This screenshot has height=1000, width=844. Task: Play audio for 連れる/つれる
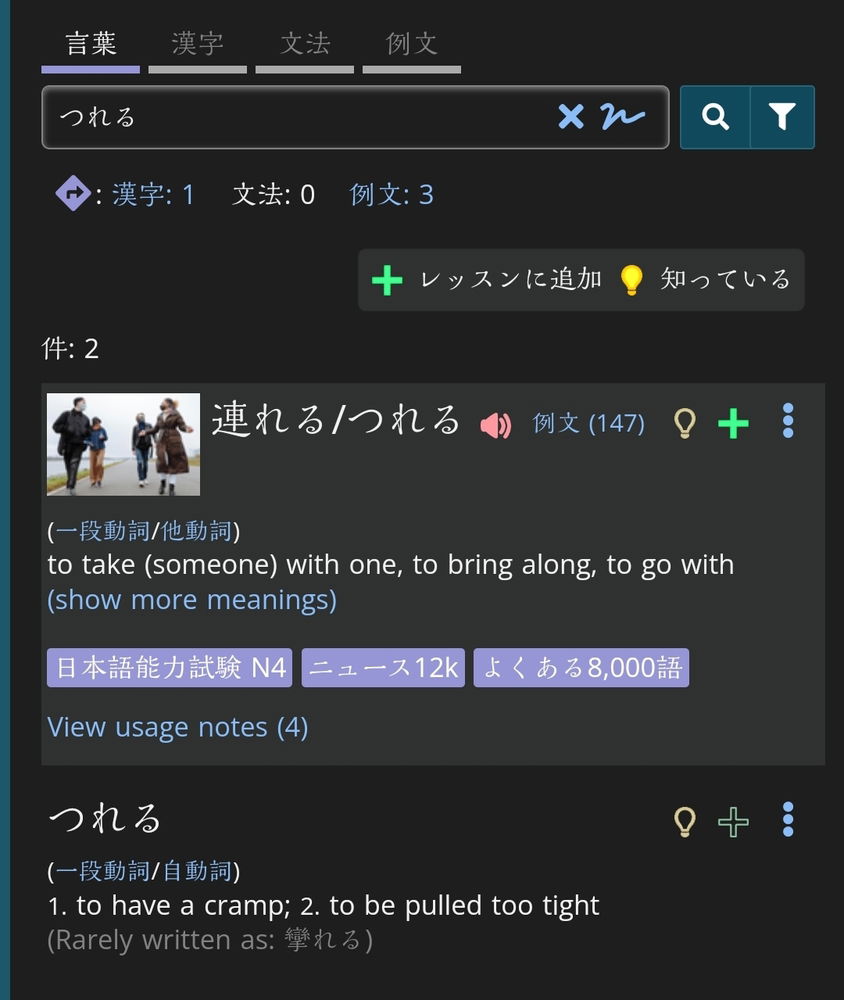(x=496, y=425)
